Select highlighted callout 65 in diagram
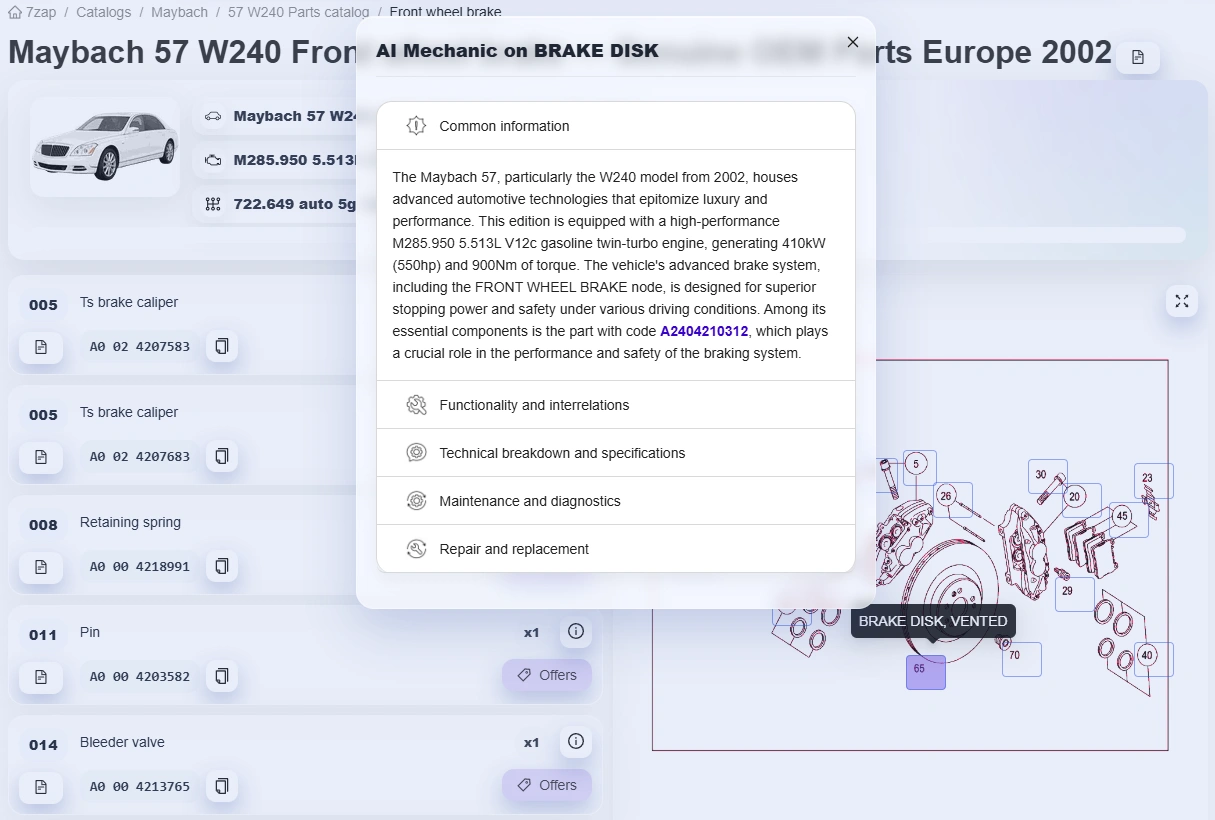This screenshot has height=820, width=1215. point(925,671)
